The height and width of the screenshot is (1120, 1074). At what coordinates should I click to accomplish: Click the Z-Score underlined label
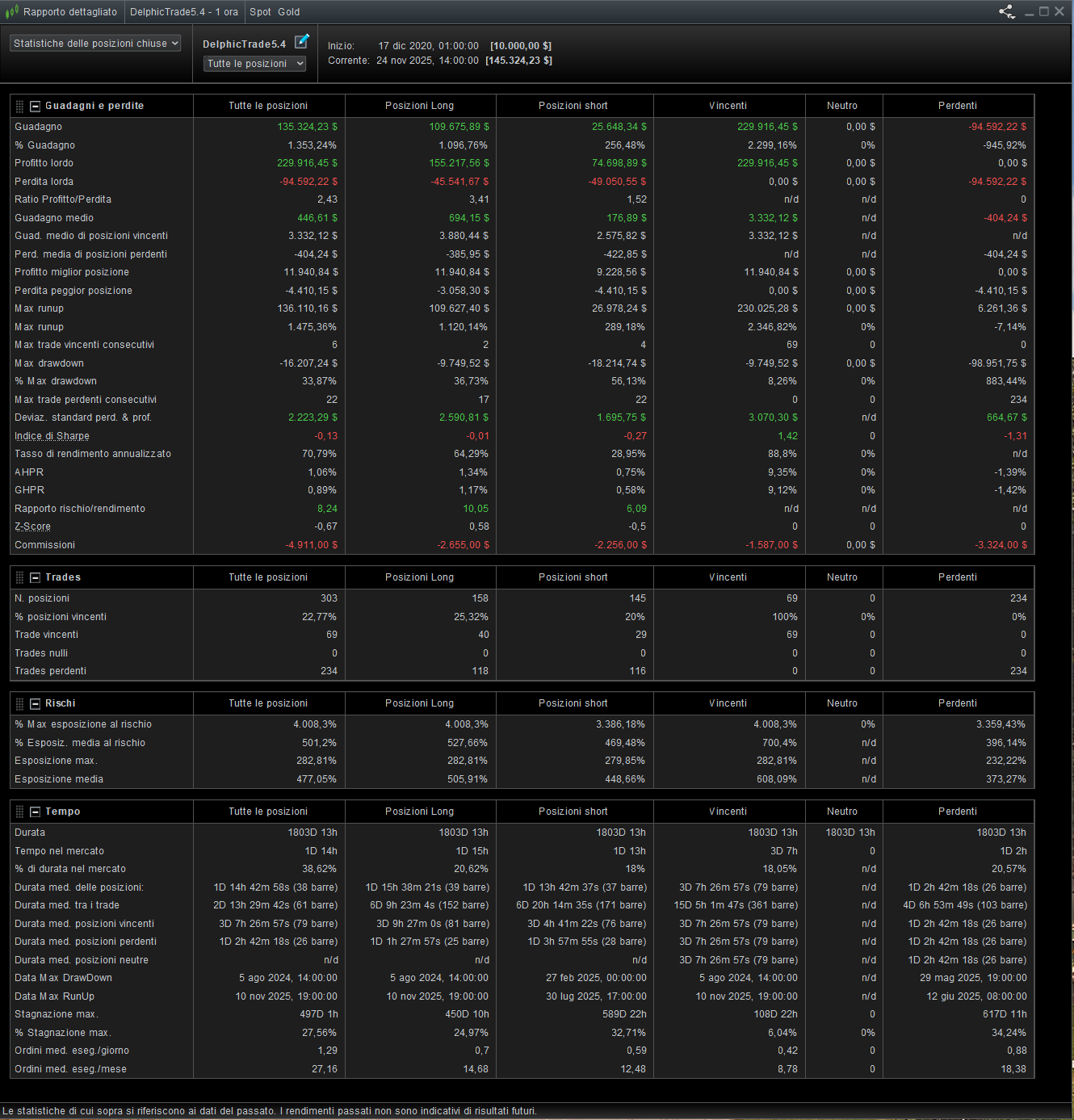pyautogui.click(x=32, y=526)
